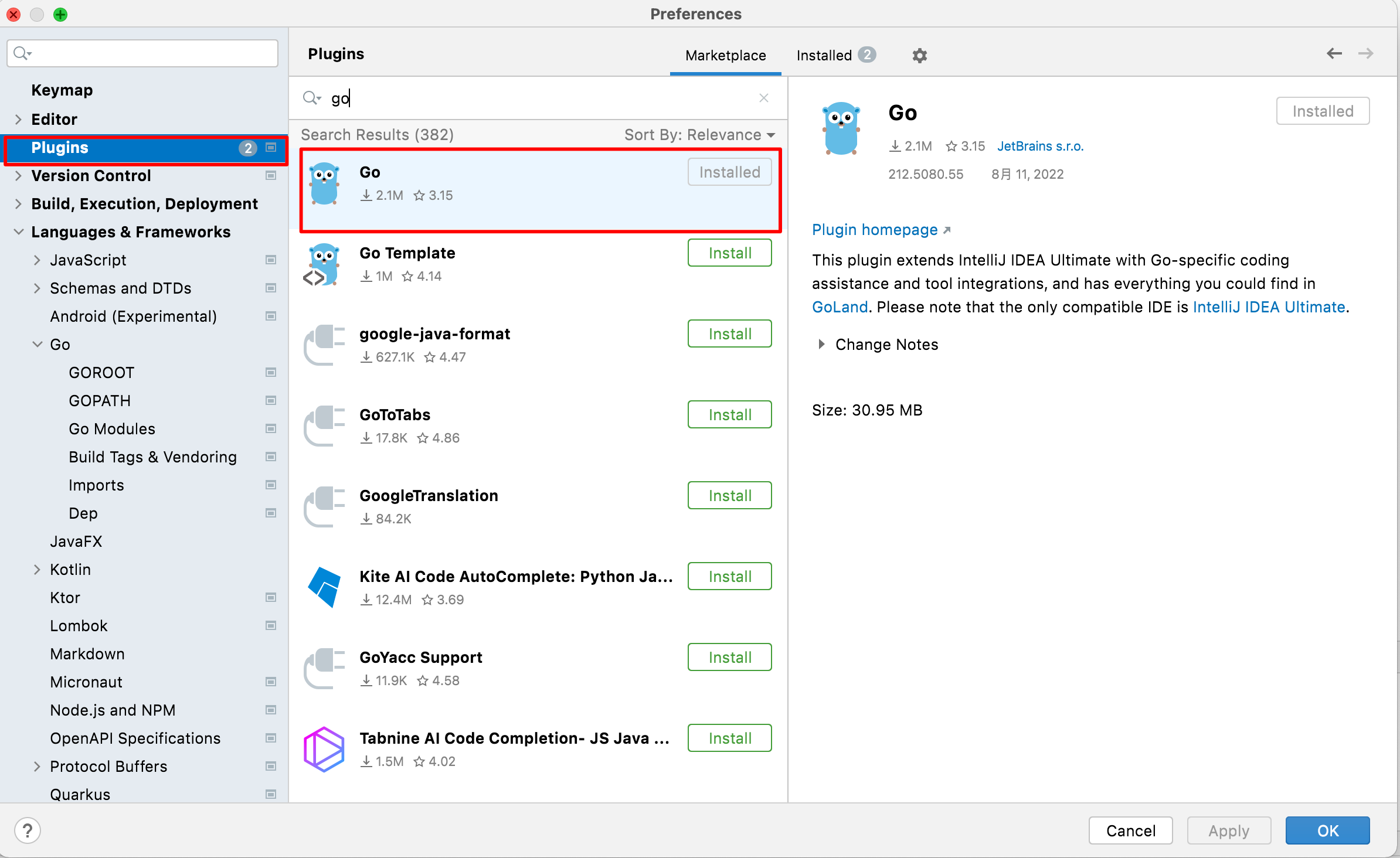Open the GoLand link in description

[x=840, y=307]
